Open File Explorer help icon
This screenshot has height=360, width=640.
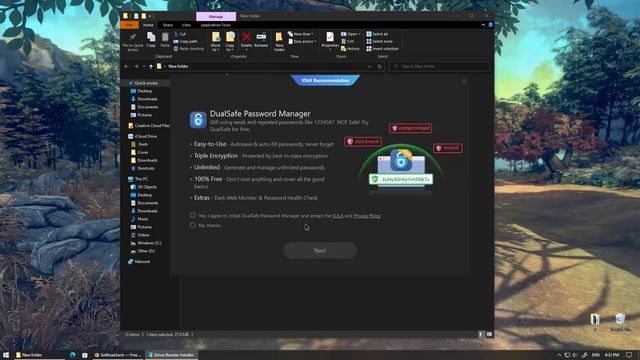tap(490, 25)
